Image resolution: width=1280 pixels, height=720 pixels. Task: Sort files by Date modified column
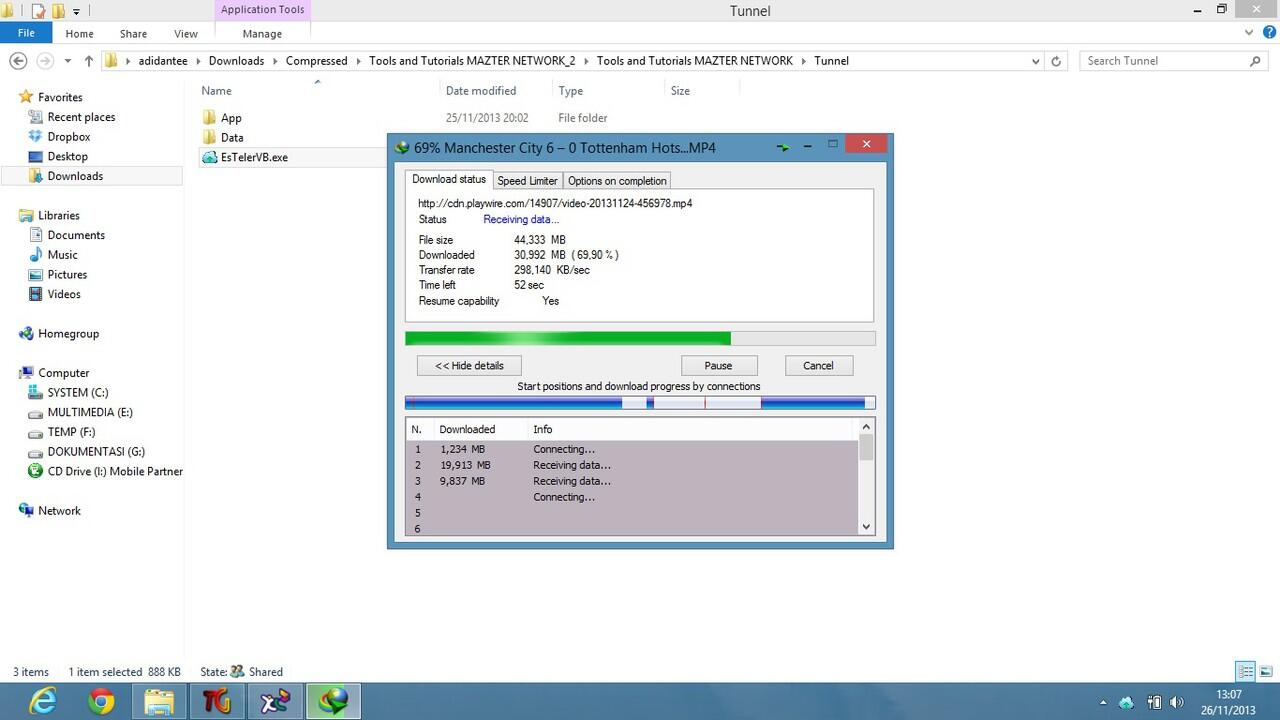tap(481, 91)
